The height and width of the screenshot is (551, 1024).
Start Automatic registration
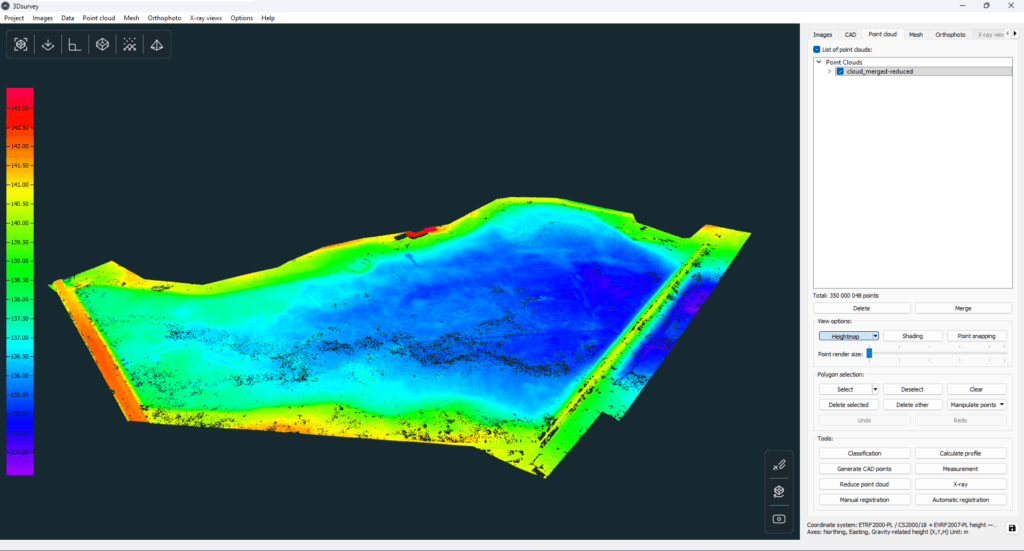tap(960, 500)
